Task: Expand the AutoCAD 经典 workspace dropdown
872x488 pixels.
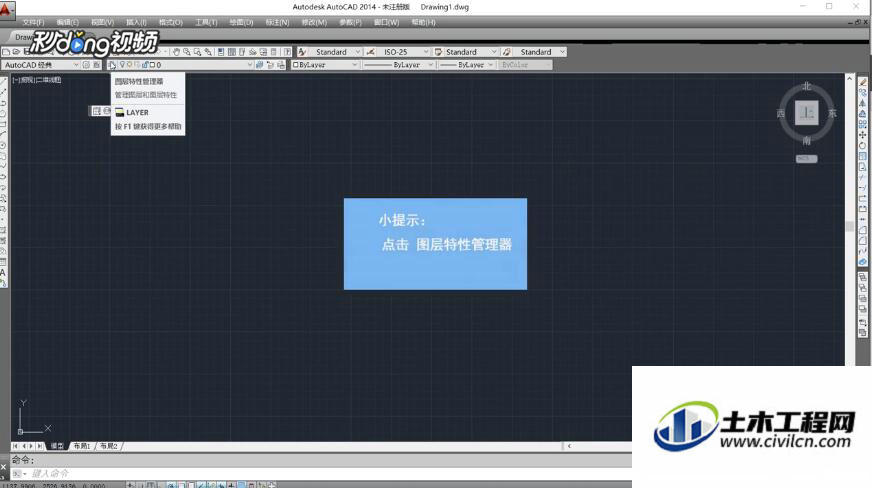Action: pyautogui.click(x=76, y=65)
